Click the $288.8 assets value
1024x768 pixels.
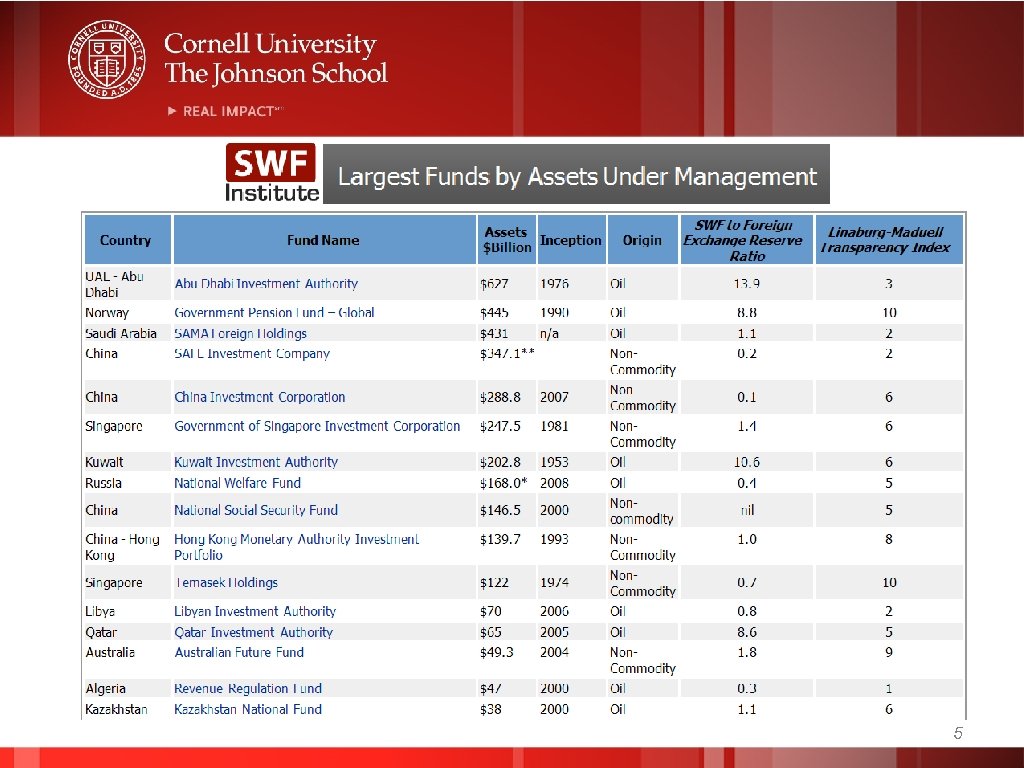pyautogui.click(x=500, y=397)
